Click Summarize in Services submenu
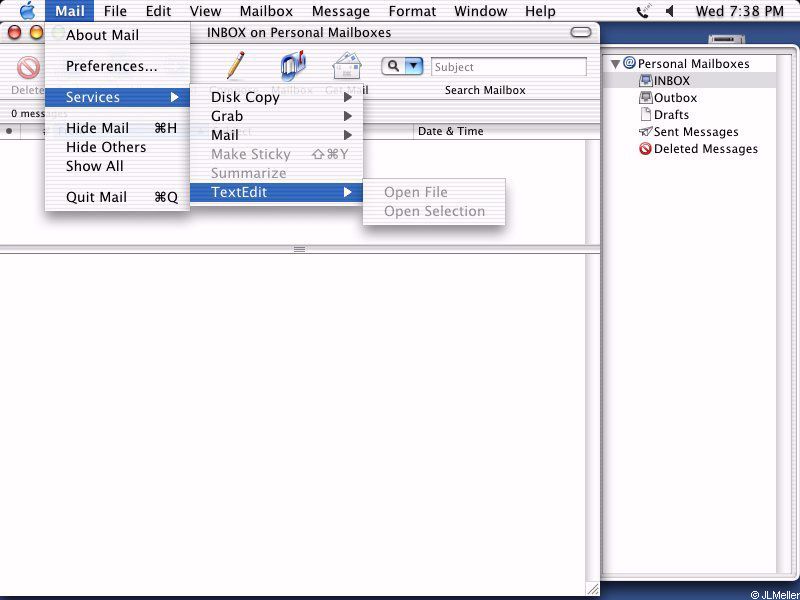The width and height of the screenshot is (800, 600). coord(277,173)
